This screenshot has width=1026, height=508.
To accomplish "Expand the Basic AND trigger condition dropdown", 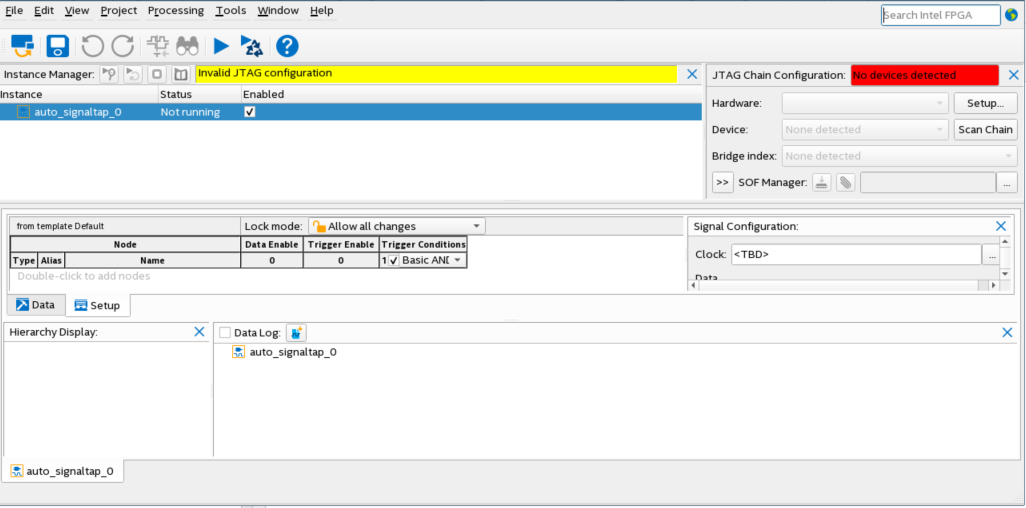I will [457, 260].
